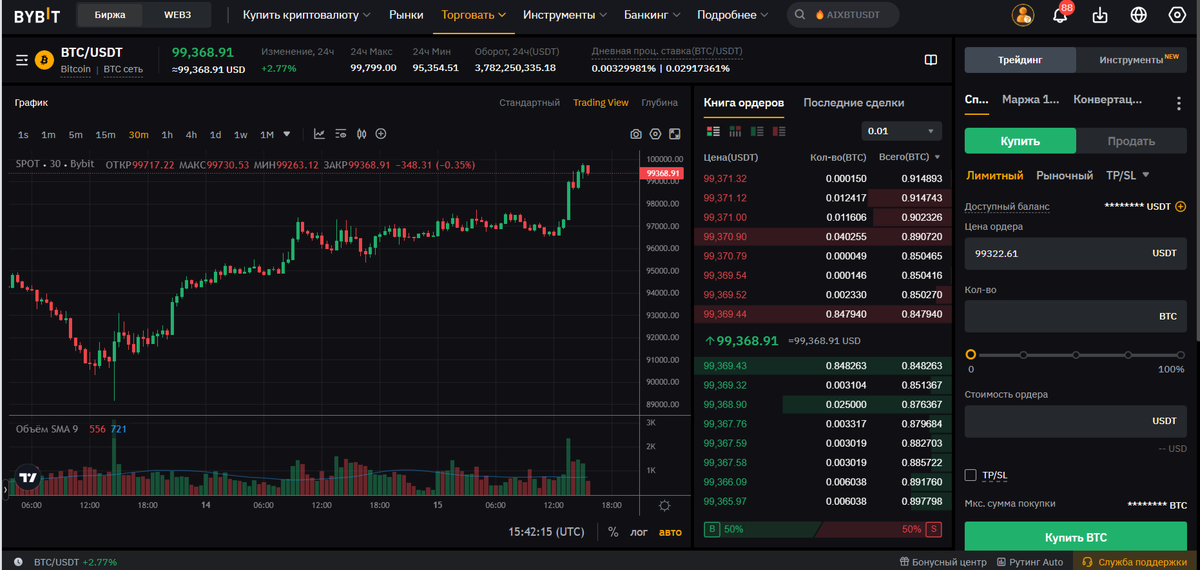The width and height of the screenshot is (1200, 570).
Task: Switch to the Инструменты panel mode
Action: (x=1132, y=60)
